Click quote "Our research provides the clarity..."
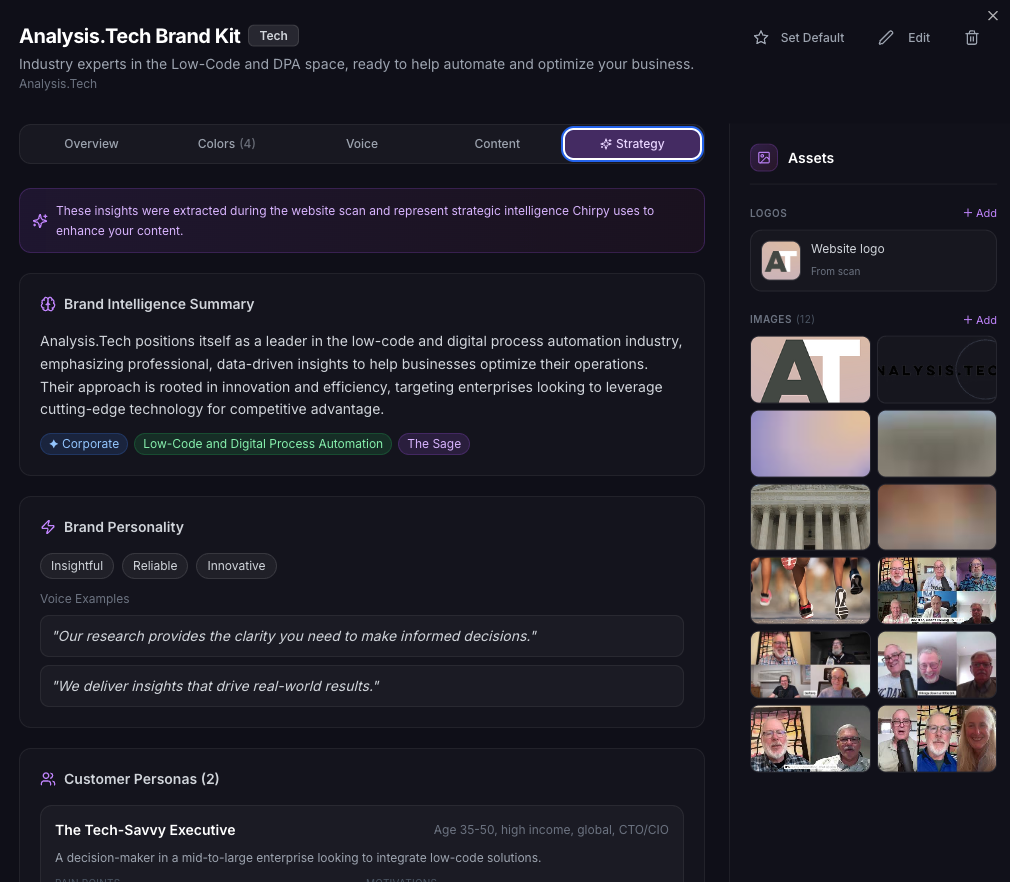Viewport: 1010px width, 882px height. coord(361,636)
